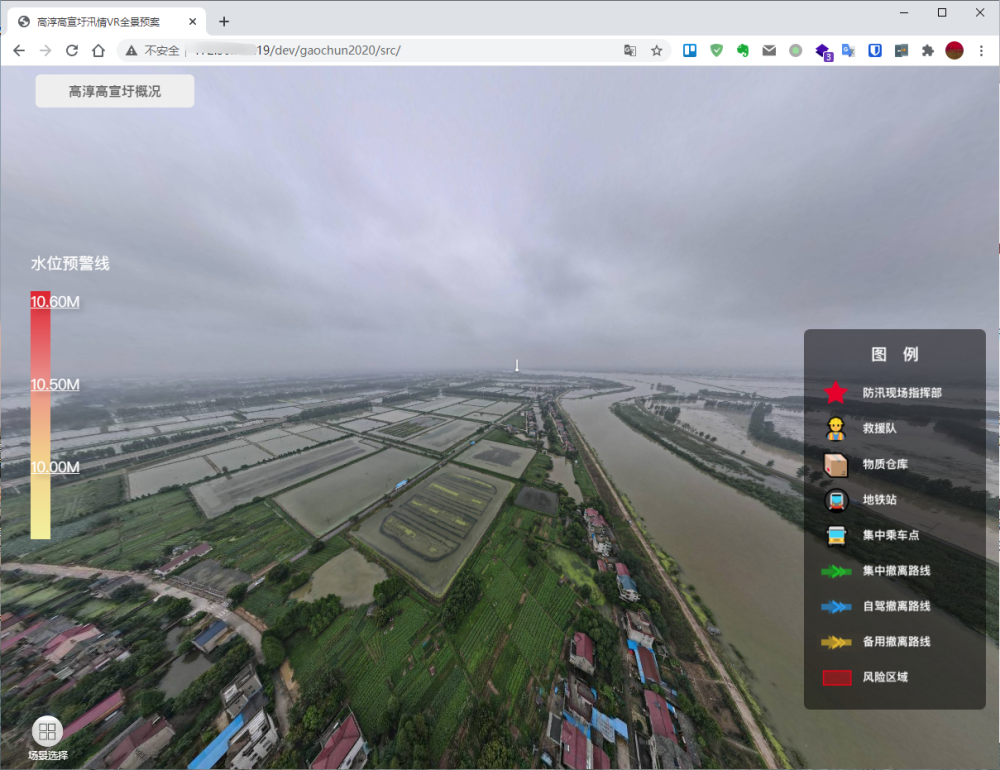The image size is (1000, 770).
Task: Open the Extensions puzzle menu
Action: (928, 50)
